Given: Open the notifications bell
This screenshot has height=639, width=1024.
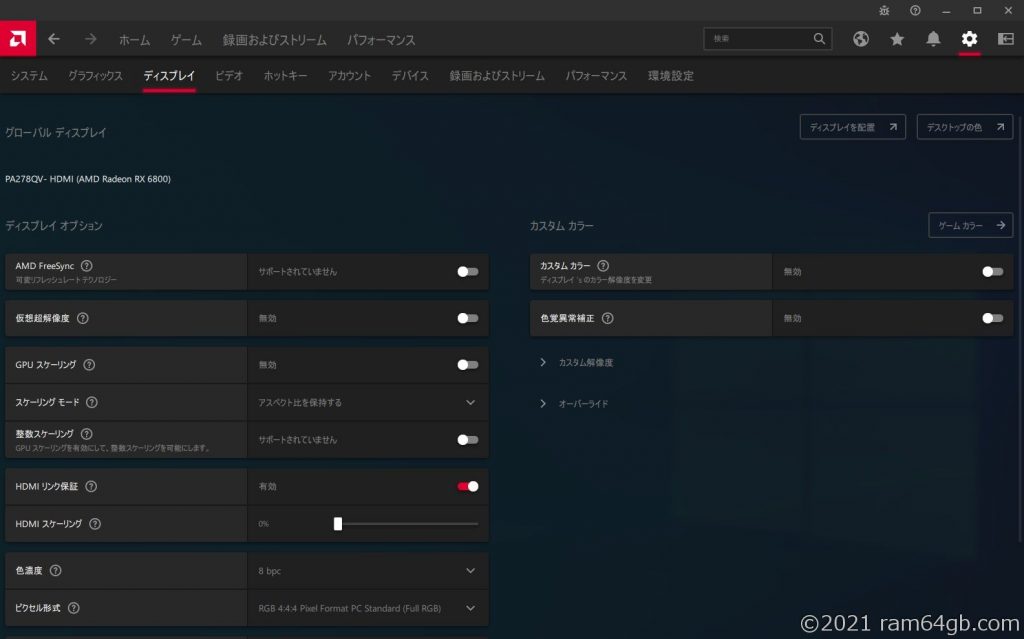Looking at the screenshot, I should coord(933,39).
